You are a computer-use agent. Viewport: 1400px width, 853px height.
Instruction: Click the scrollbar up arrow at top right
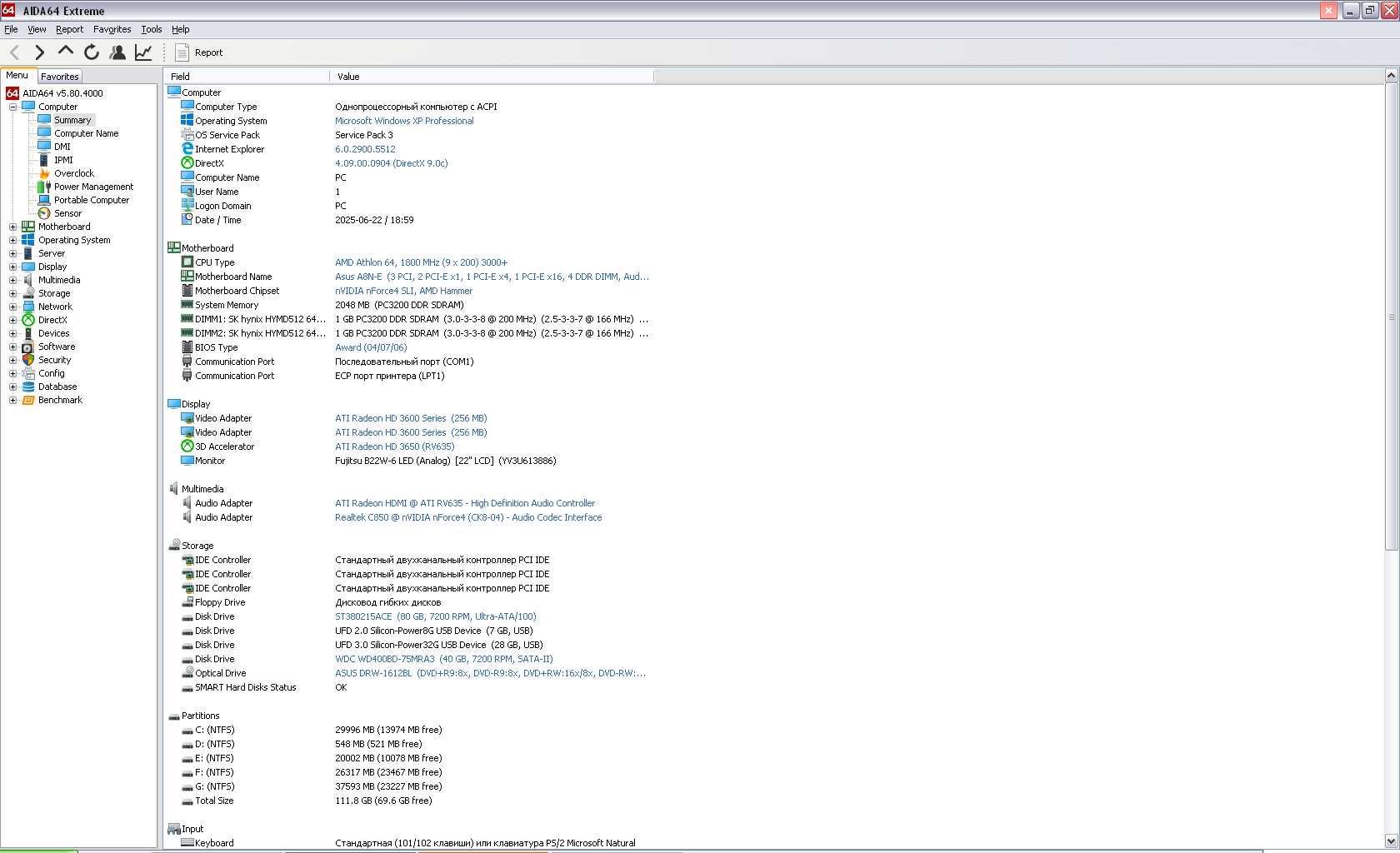tap(1391, 76)
